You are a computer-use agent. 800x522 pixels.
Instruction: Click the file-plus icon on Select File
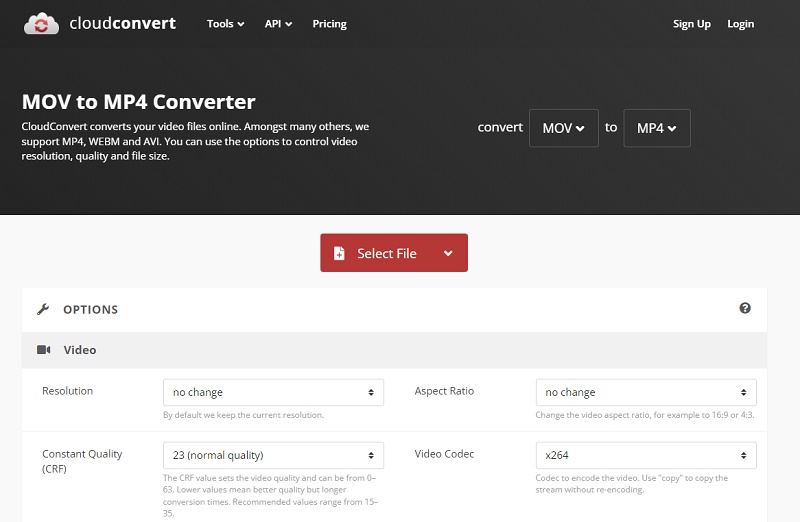coord(339,253)
